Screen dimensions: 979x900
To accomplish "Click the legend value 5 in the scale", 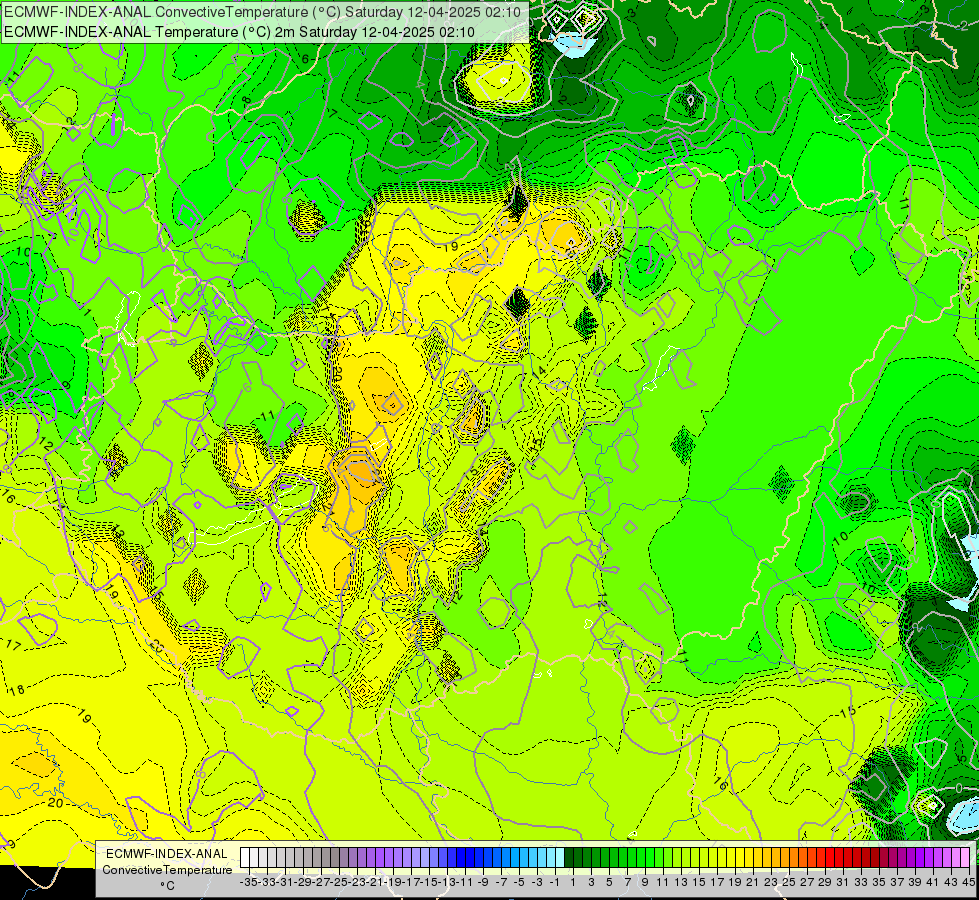I will (x=609, y=882).
